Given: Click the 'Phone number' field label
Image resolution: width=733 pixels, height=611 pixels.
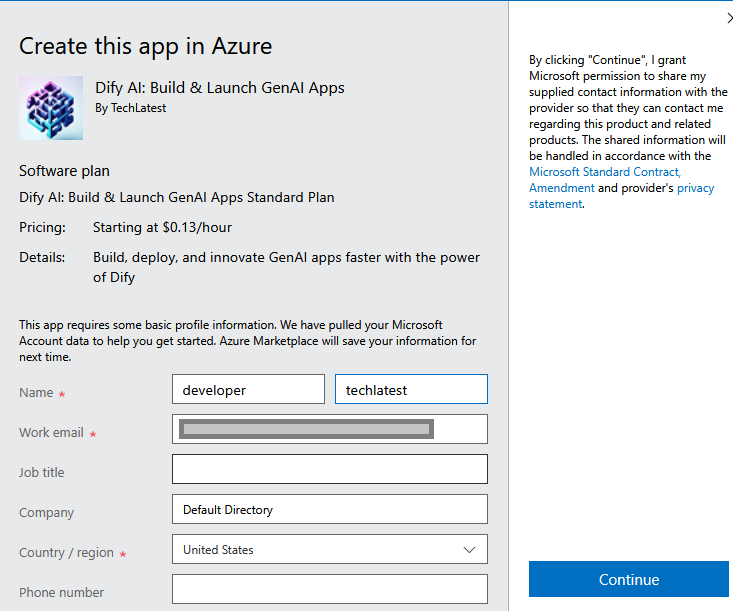Looking at the screenshot, I should tap(61, 593).
